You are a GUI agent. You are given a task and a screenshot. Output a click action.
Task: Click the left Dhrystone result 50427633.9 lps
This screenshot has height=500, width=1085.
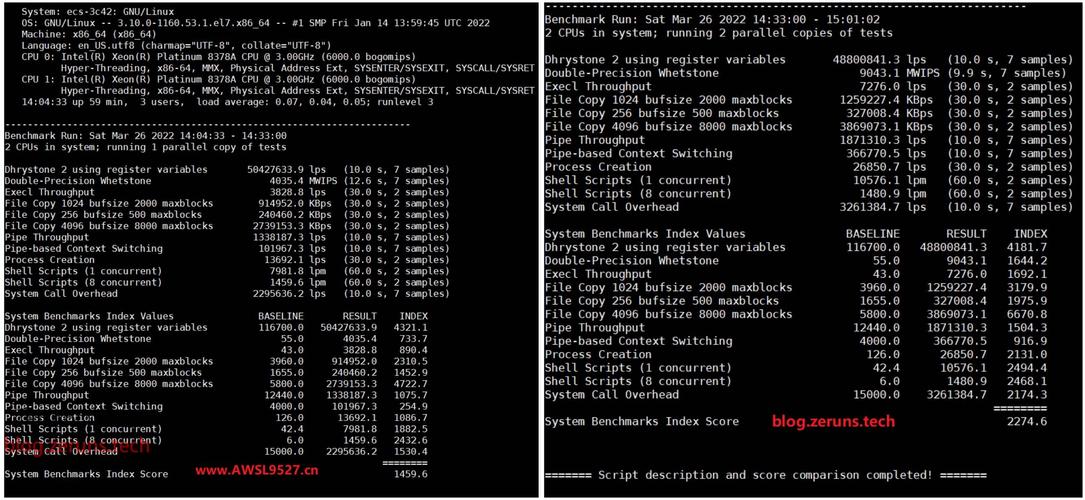pyautogui.click(x=286, y=169)
